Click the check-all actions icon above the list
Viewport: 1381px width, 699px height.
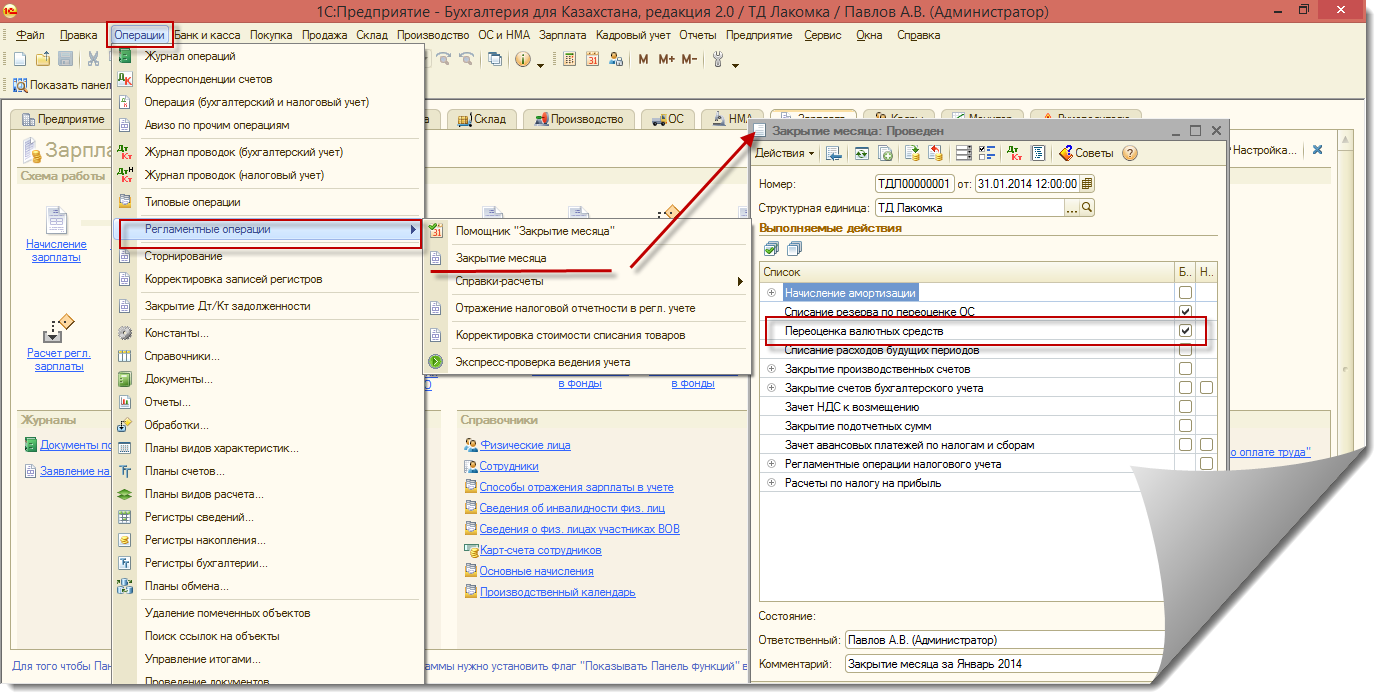click(771, 249)
